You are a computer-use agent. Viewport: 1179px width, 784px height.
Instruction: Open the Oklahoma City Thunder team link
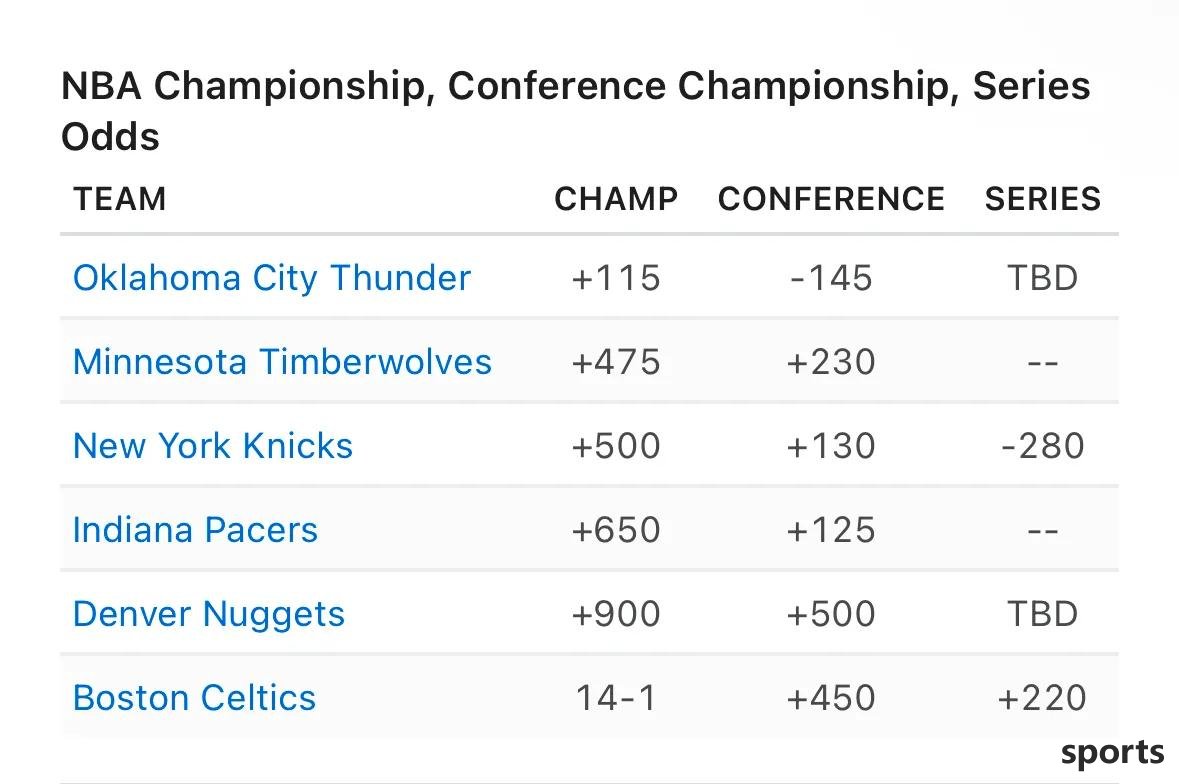coord(271,278)
